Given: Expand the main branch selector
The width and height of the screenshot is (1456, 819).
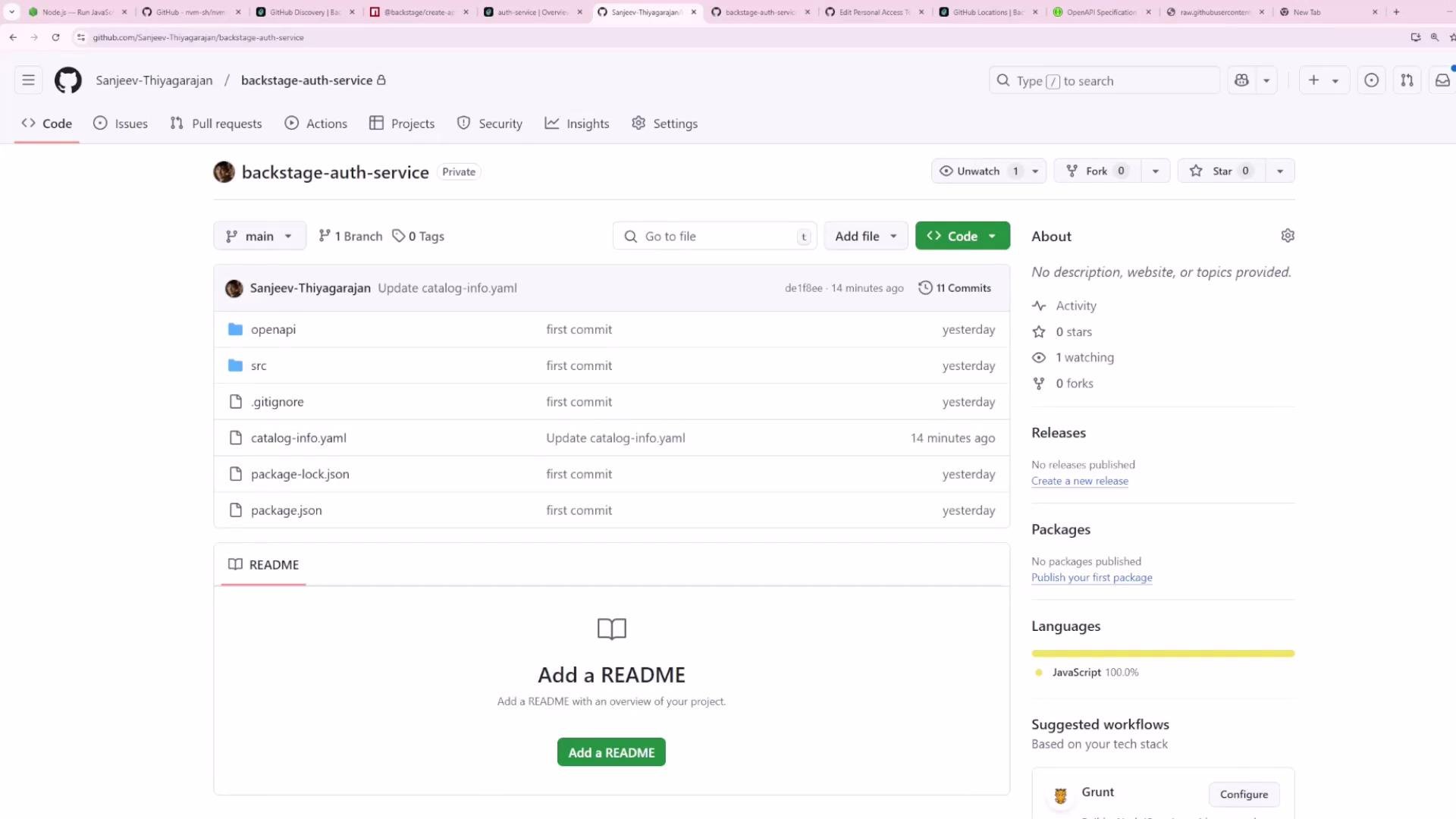Looking at the screenshot, I should [x=259, y=236].
